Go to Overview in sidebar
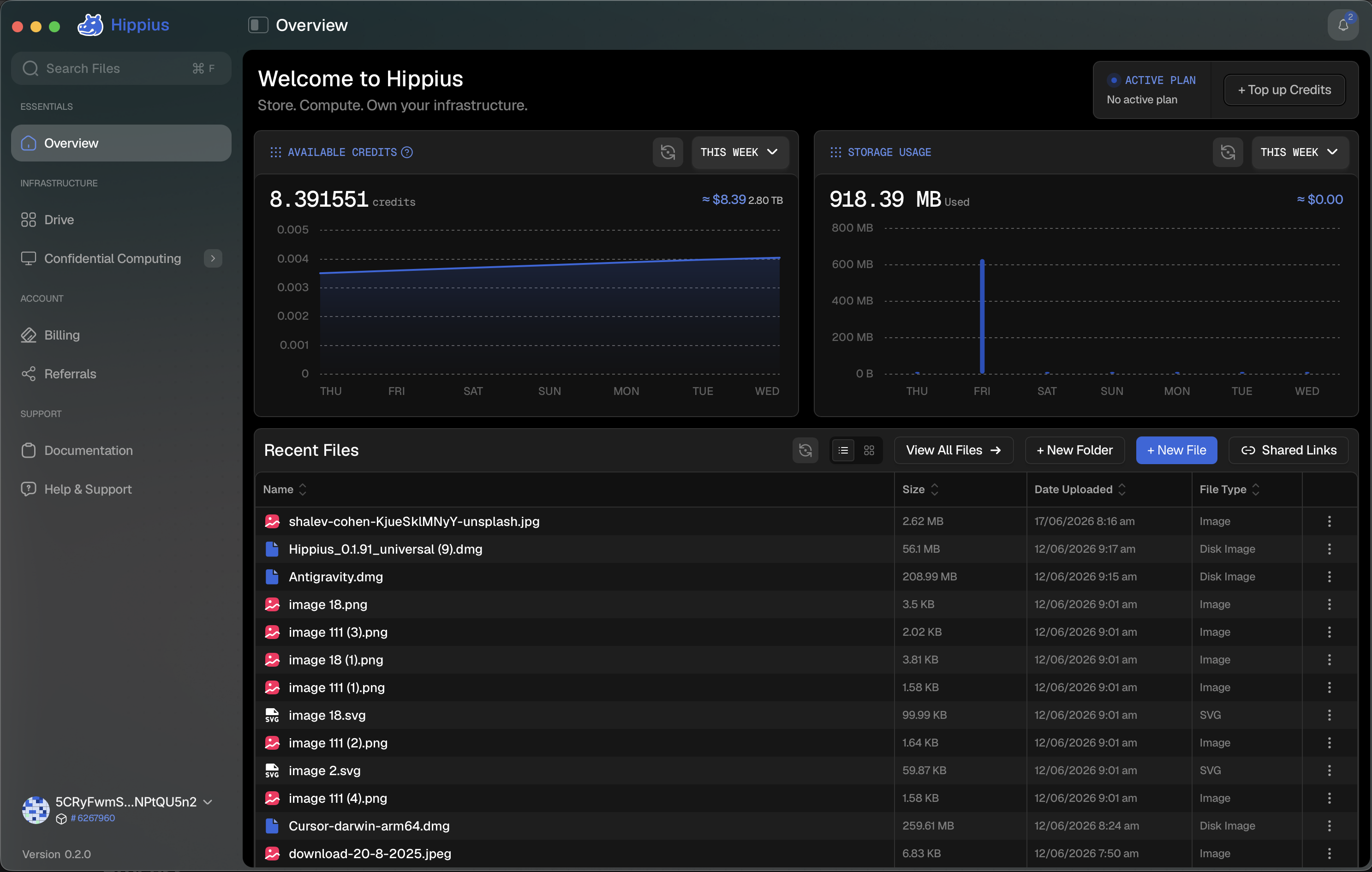This screenshot has width=1372, height=872. pos(121,143)
